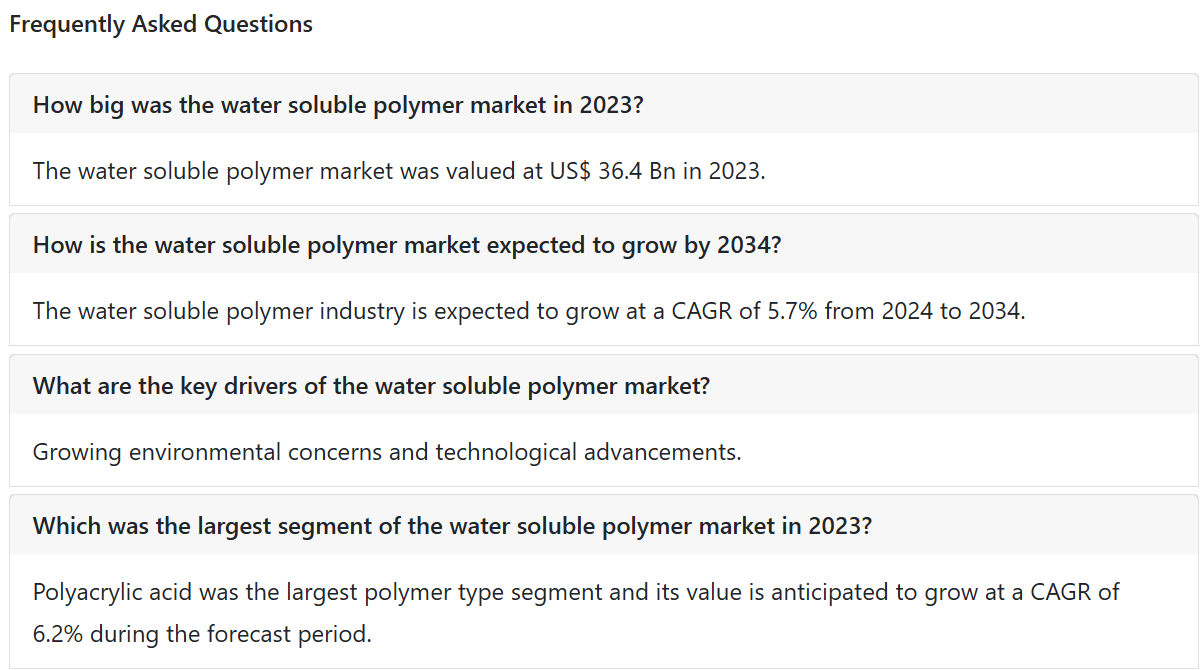Click the words 'key drivers' in the third question
This screenshot has width=1203, height=670.
point(238,385)
